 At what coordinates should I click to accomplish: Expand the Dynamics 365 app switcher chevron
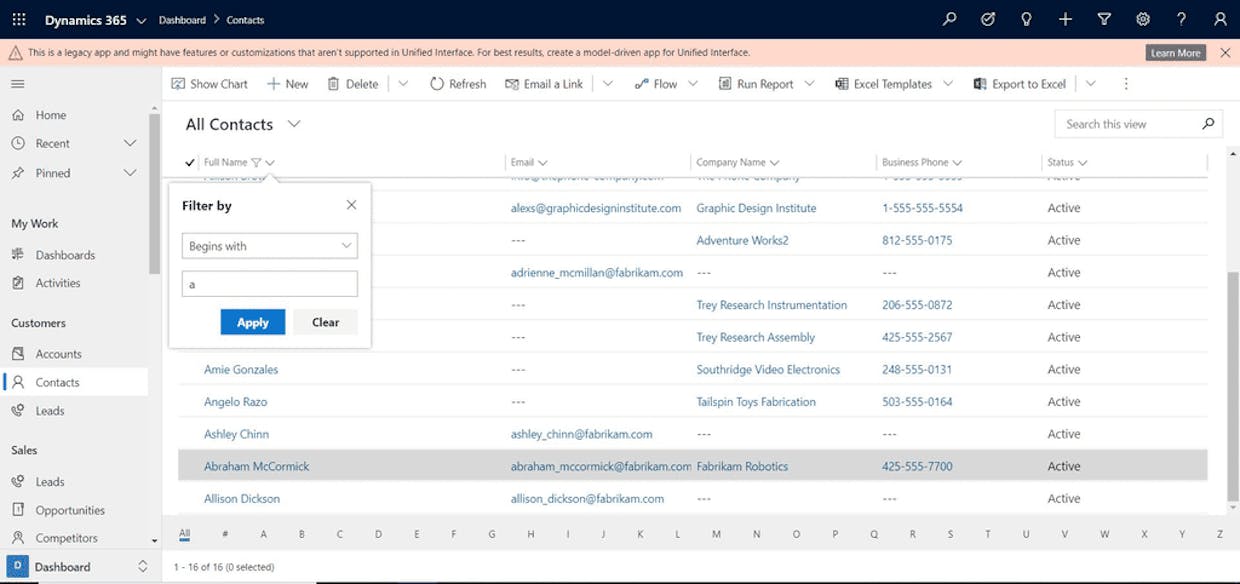(140, 20)
